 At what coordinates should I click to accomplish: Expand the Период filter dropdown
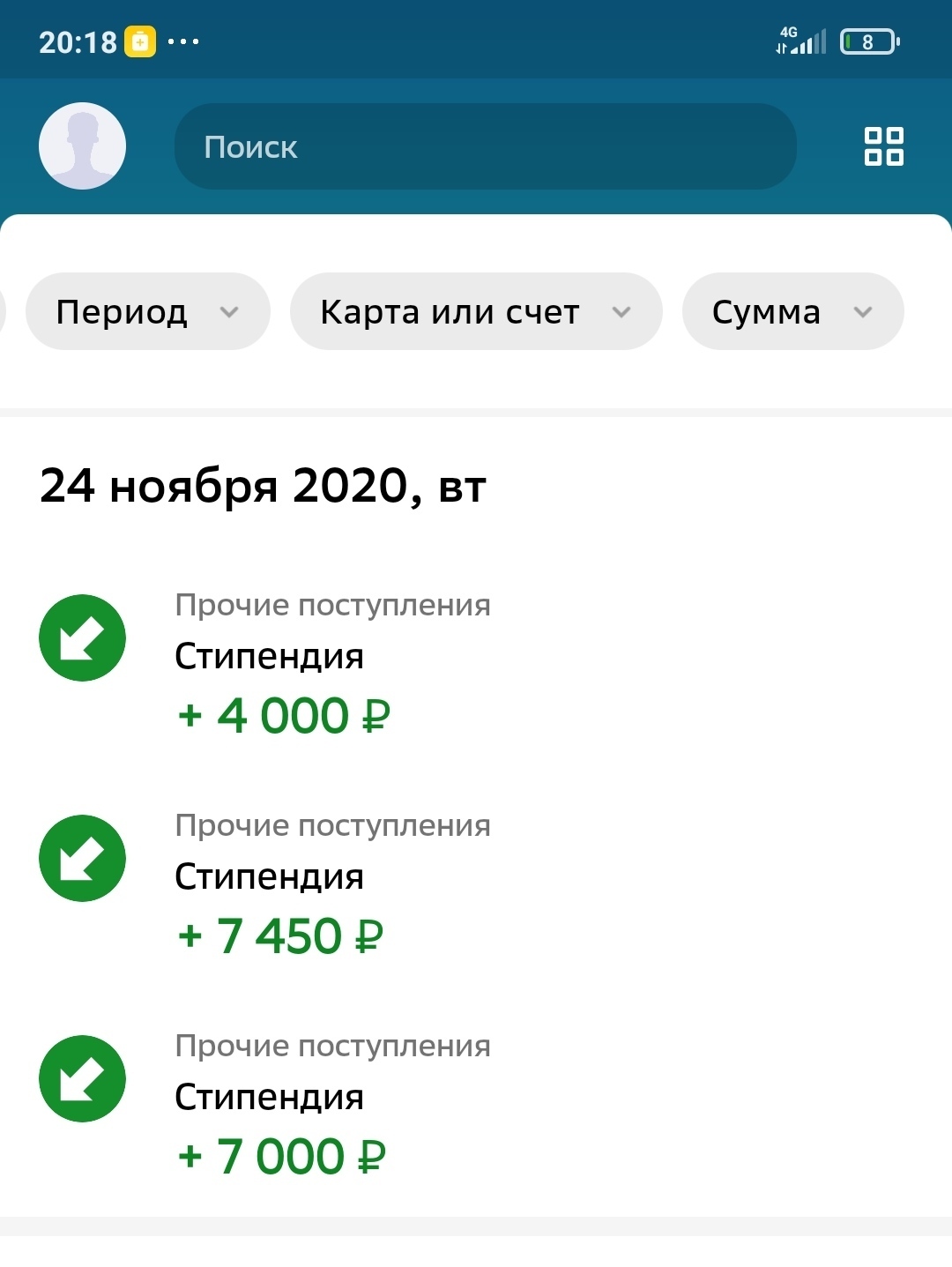(x=147, y=311)
